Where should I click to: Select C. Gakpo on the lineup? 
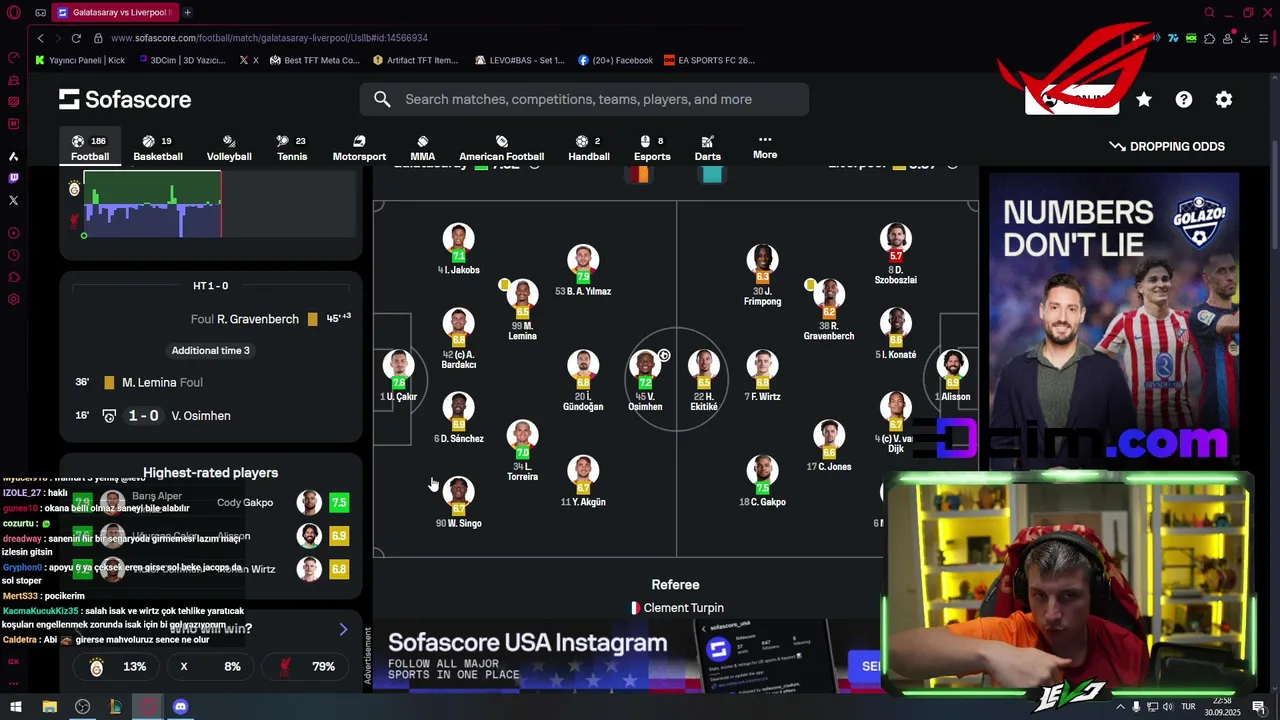[762, 481]
